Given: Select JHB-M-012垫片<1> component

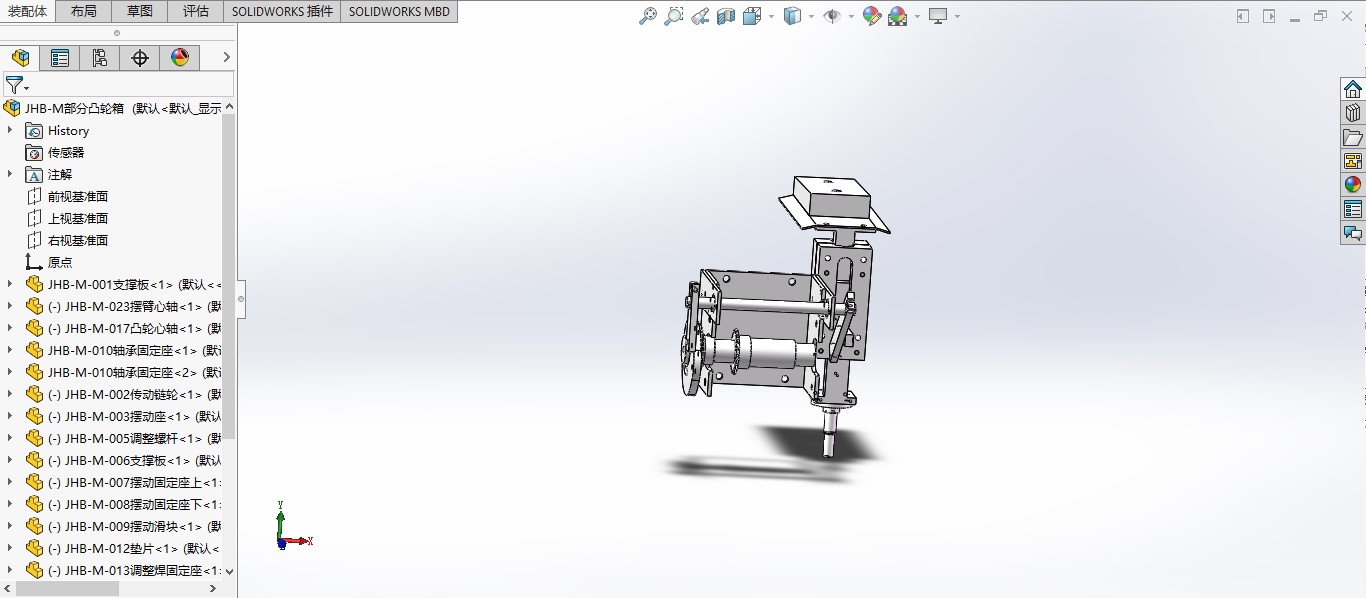Looking at the screenshot, I should (x=124, y=548).
